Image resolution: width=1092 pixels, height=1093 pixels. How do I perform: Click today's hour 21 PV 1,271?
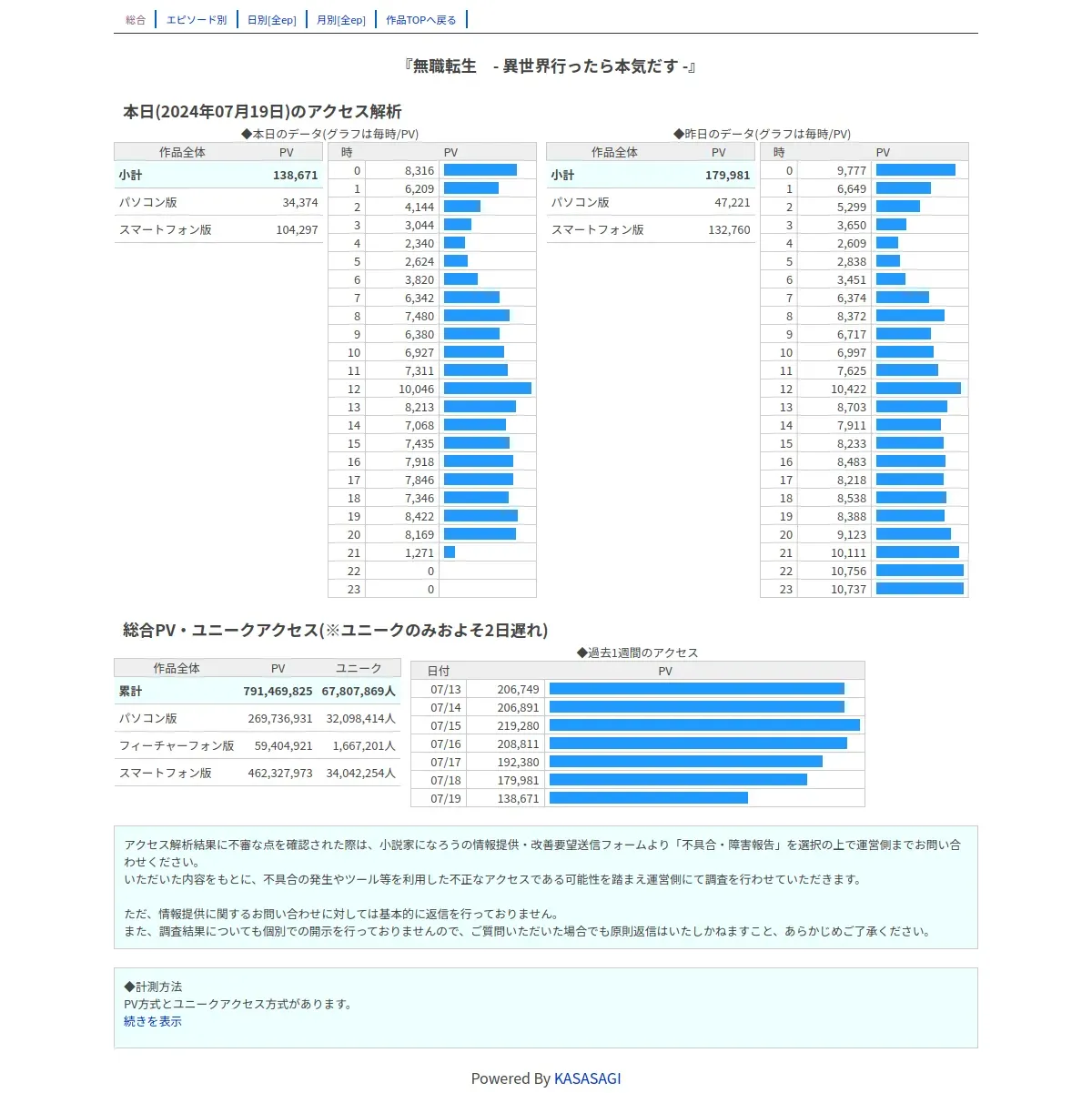(420, 552)
